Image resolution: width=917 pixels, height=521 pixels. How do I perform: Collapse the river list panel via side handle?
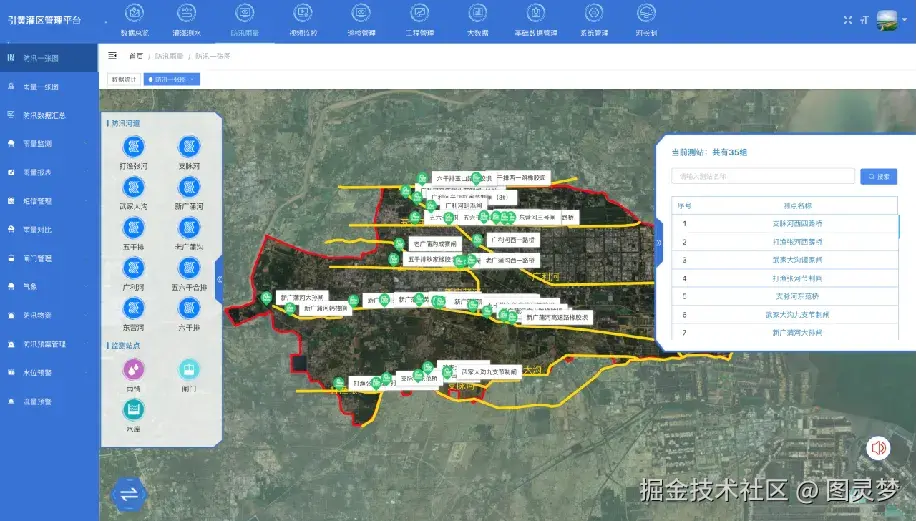219,280
